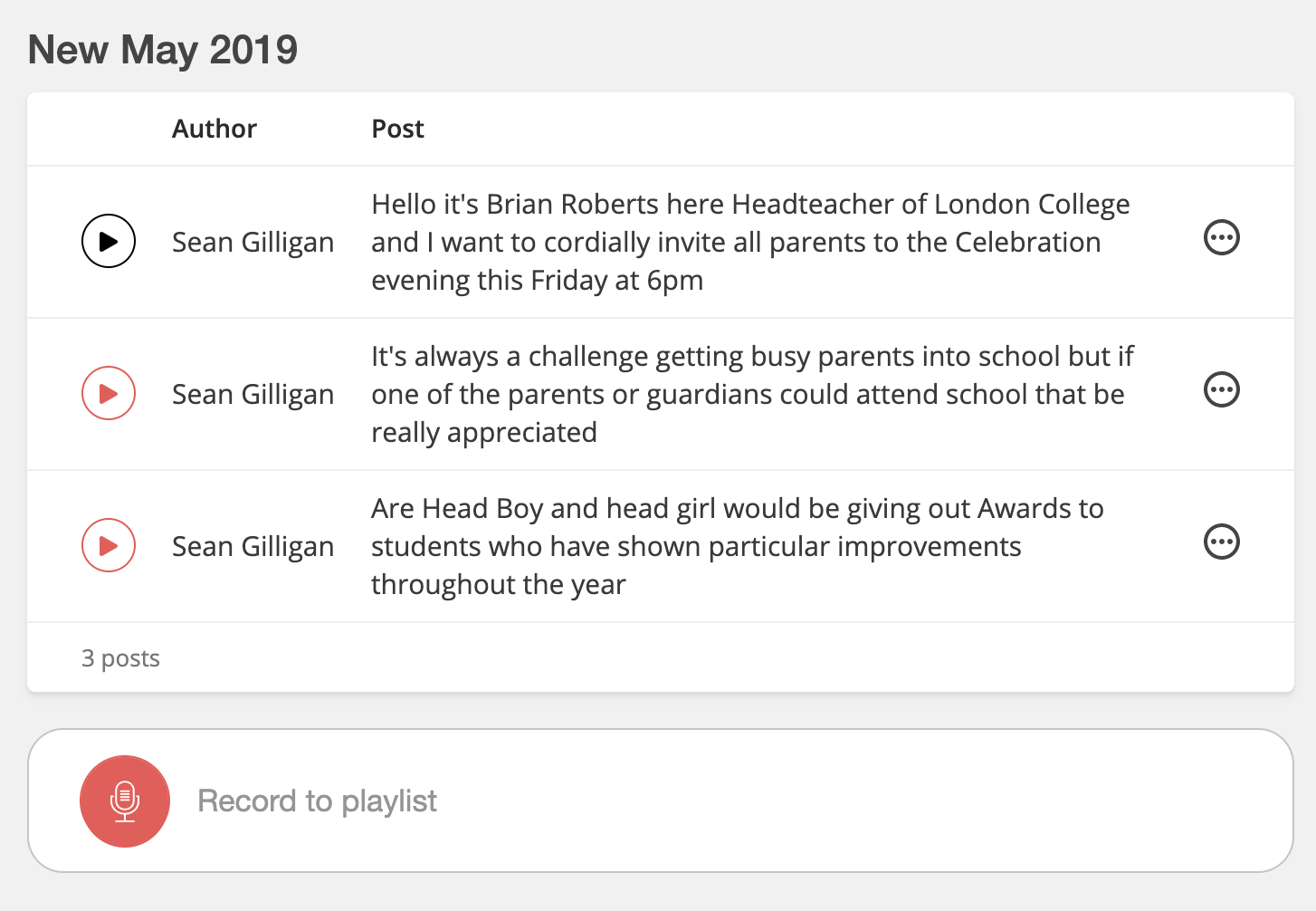Click the Record to playlist field
Viewport: 1316px width, 911px height.
point(724,801)
